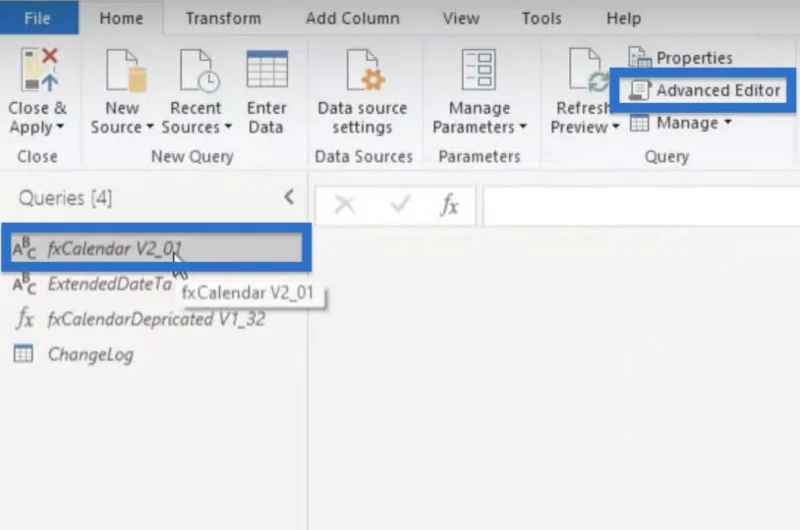Confirm formula with checkmark icon
Viewport: 800px width, 530px height.
coord(400,205)
